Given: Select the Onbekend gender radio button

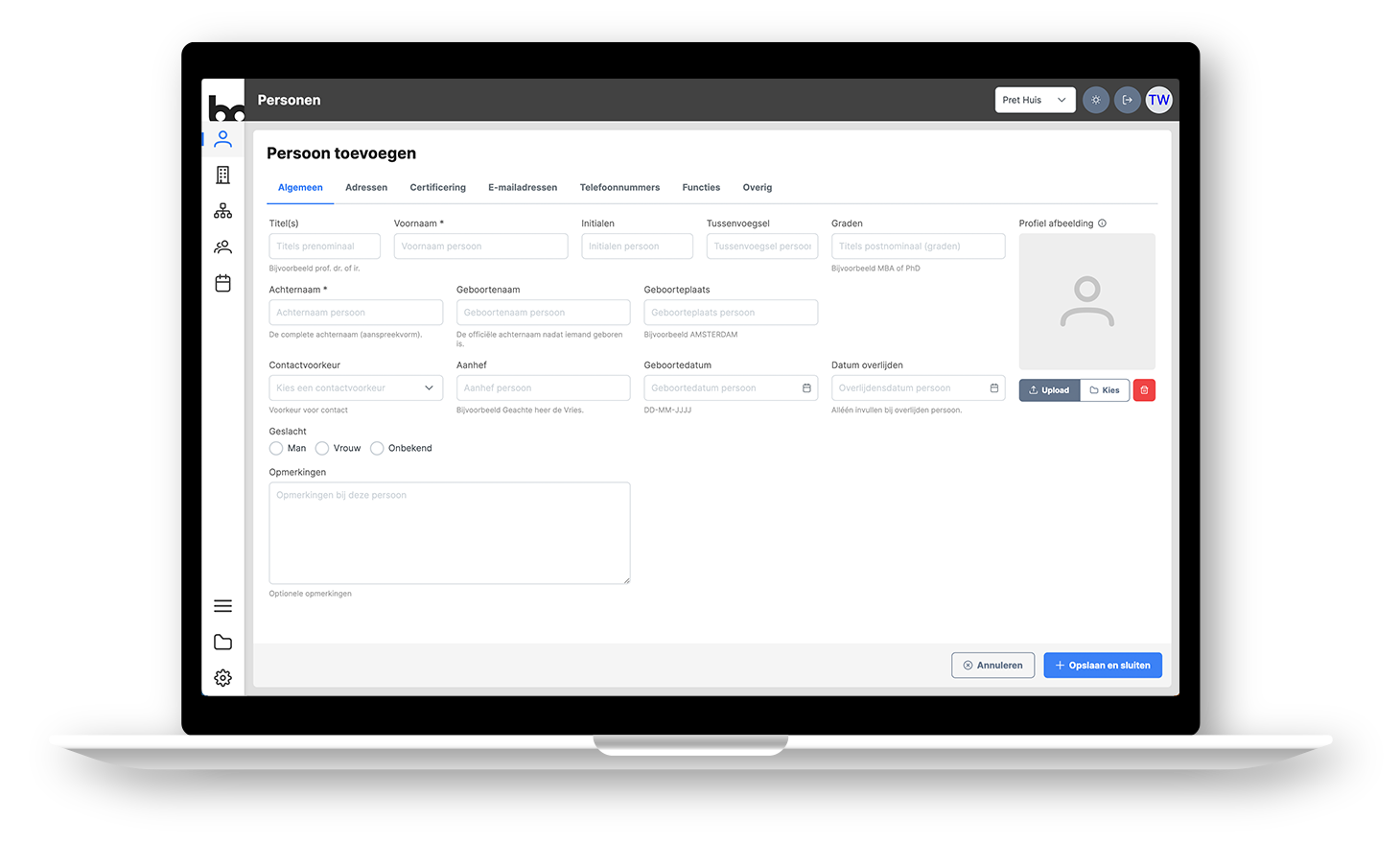Looking at the screenshot, I should (x=377, y=448).
